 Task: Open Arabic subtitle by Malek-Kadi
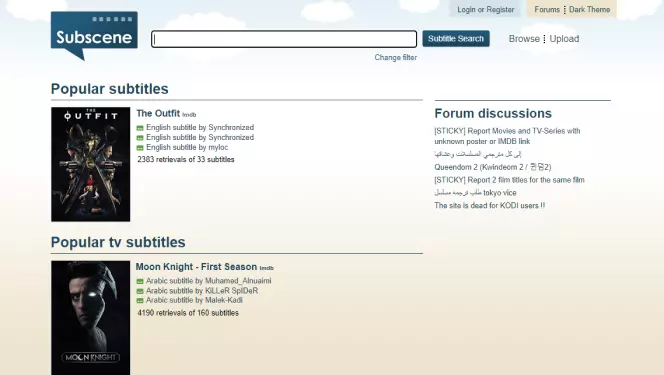point(194,300)
